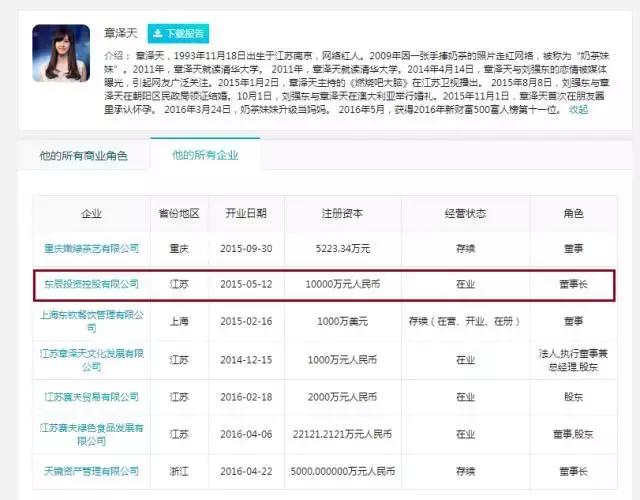
Task: Click the 企业 column header
Action: 91,214
